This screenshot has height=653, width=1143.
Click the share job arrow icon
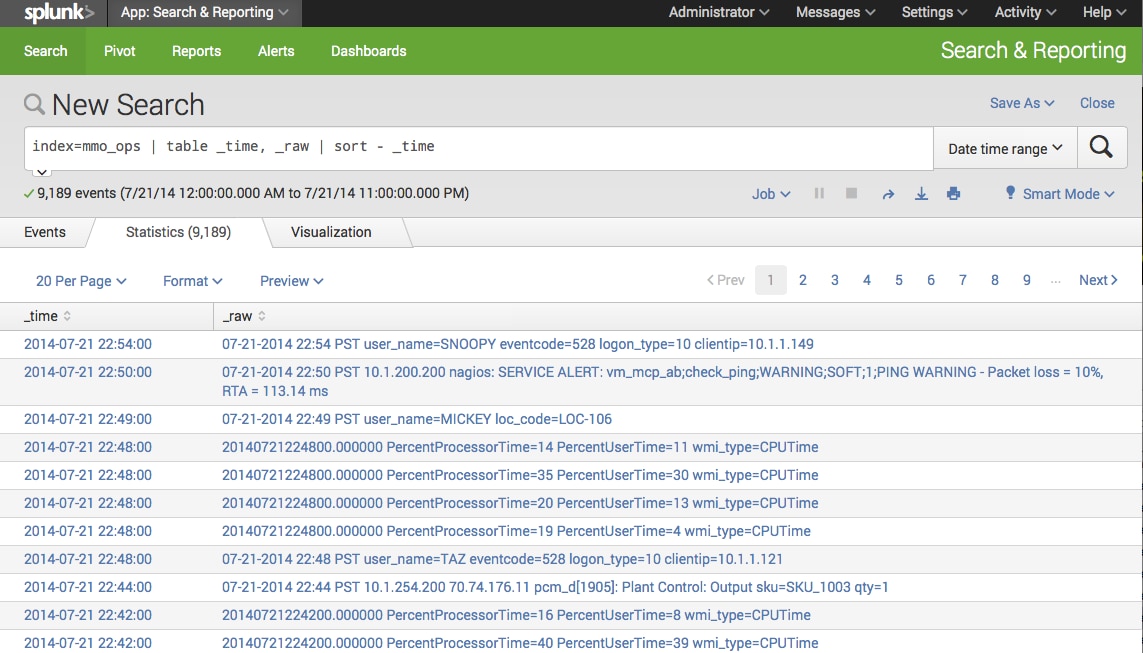888,194
